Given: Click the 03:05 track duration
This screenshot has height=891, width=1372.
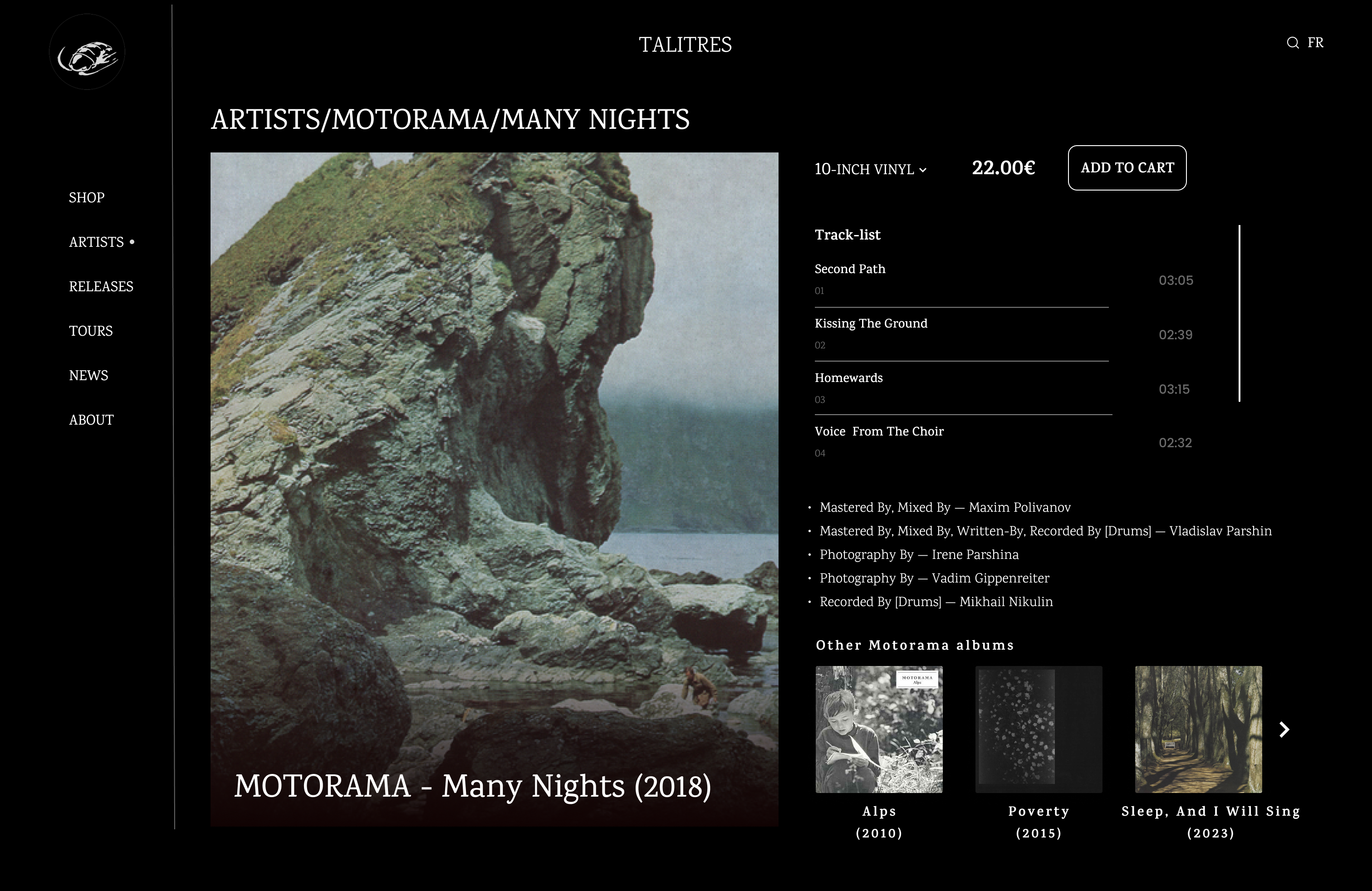Looking at the screenshot, I should (x=1176, y=280).
